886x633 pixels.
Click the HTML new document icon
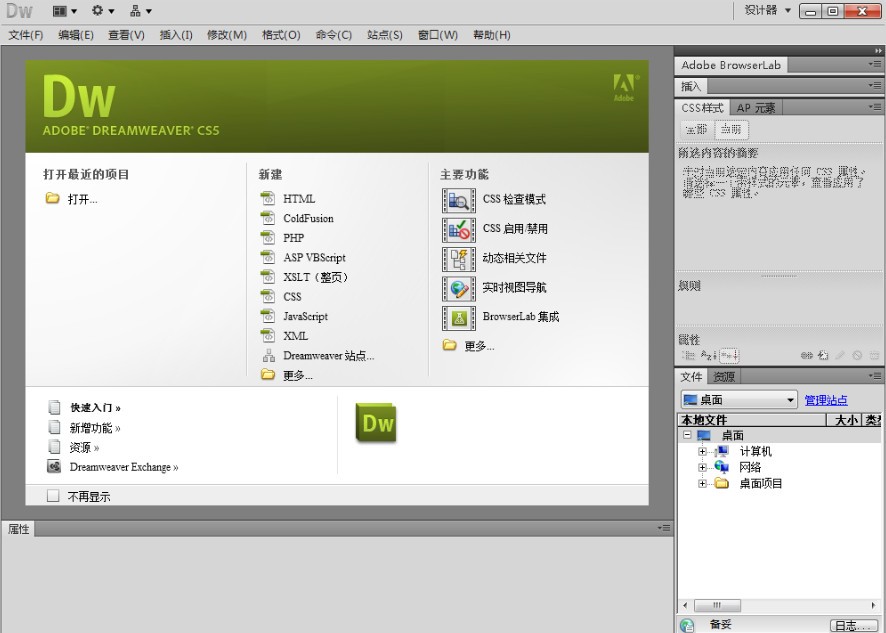point(268,198)
